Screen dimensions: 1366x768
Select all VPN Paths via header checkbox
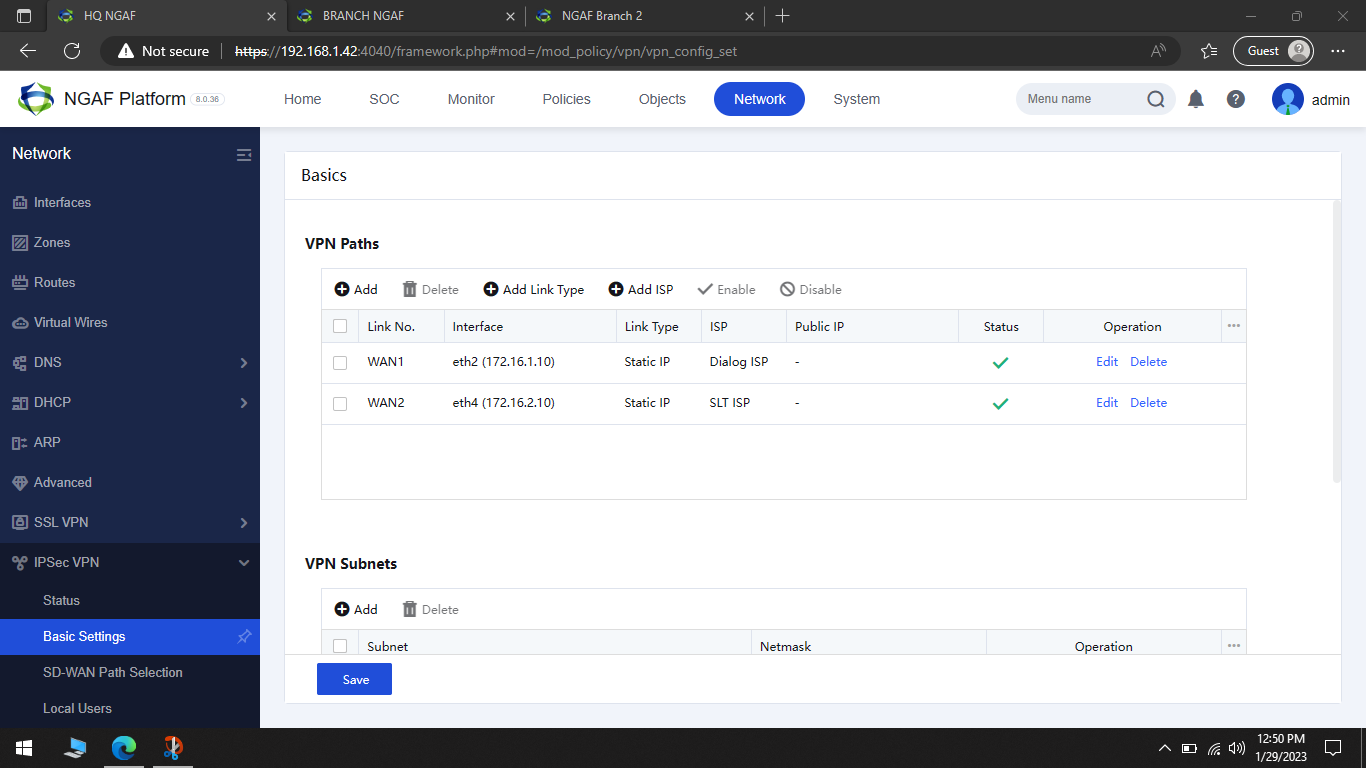(x=340, y=325)
